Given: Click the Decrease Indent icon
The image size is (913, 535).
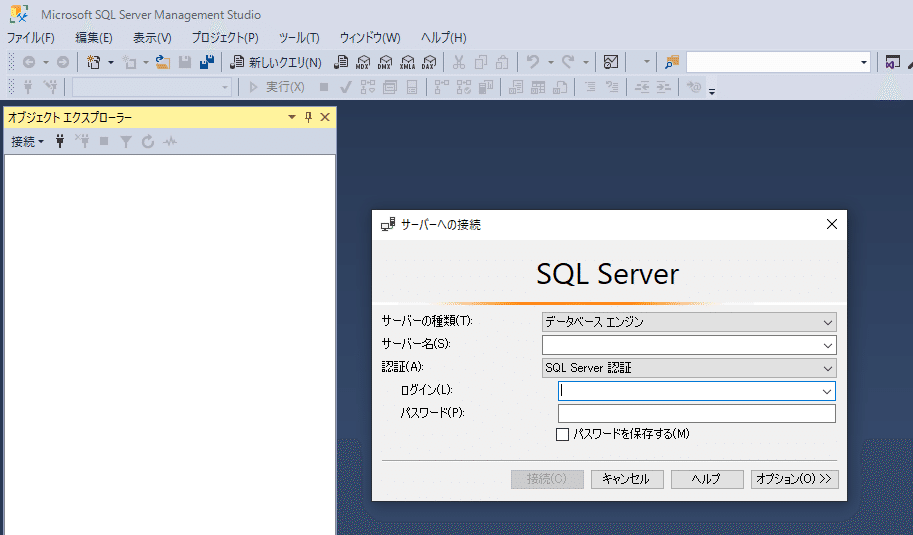Looking at the screenshot, I should coord(642,87).
